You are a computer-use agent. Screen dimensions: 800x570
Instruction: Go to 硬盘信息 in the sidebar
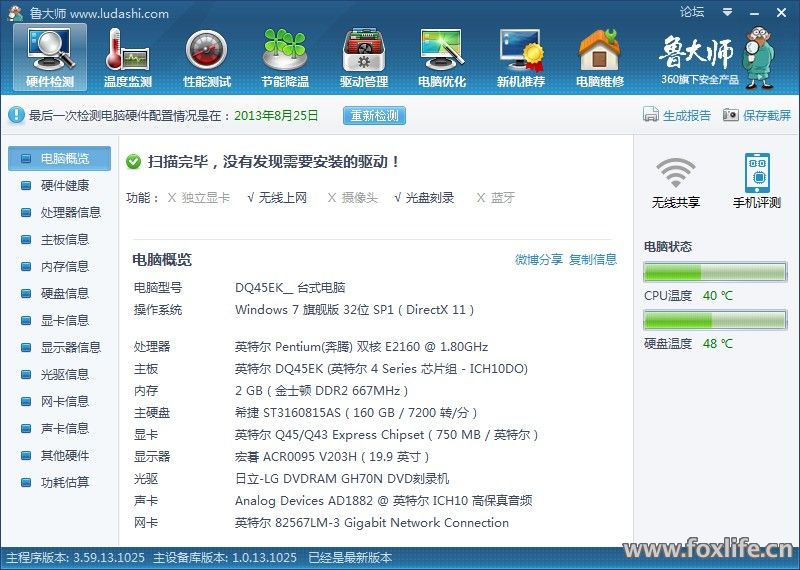[64, 293]
